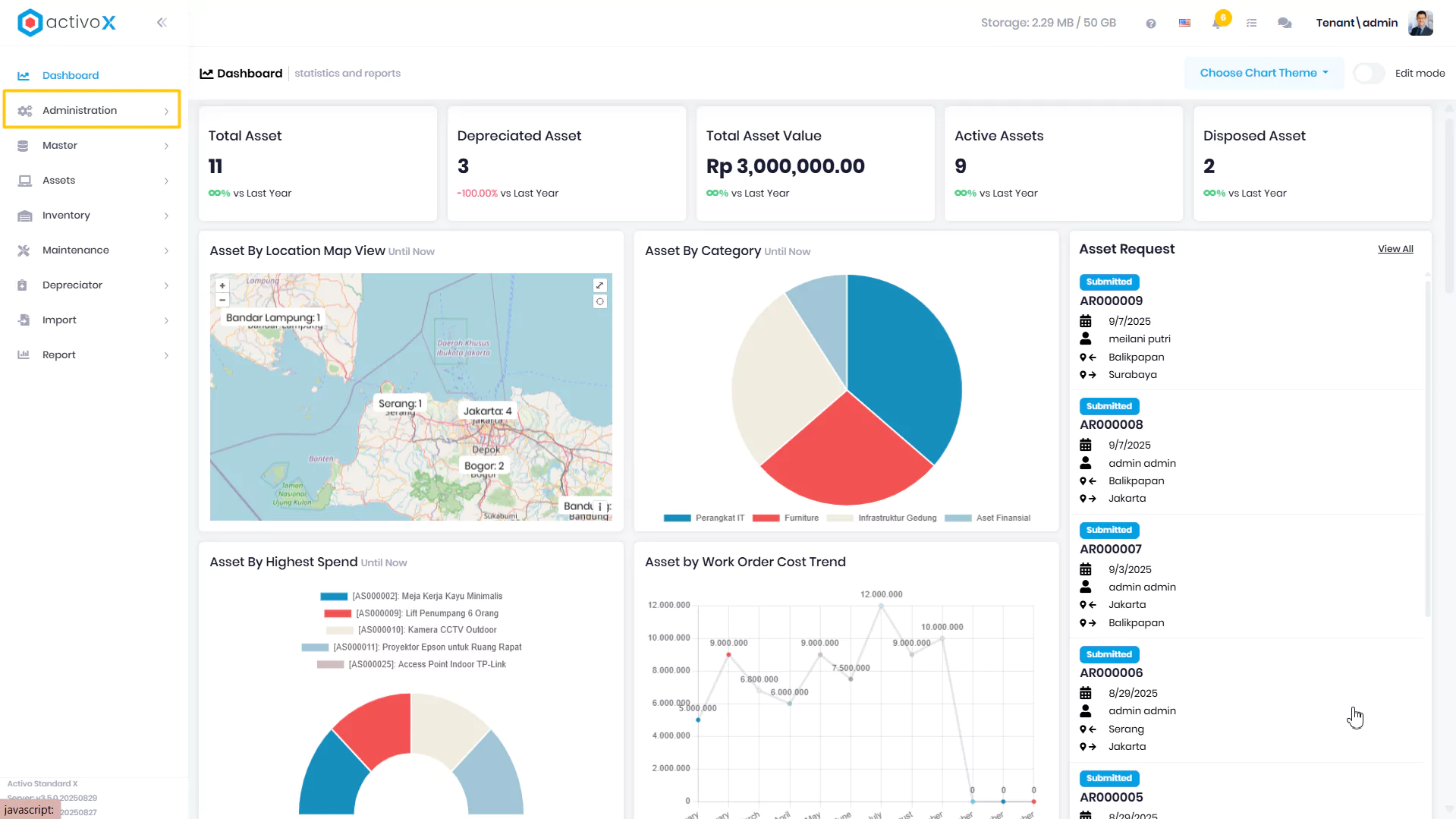The image size is (1456, 819).
Task: Zoom in on the location map
Action: (222, 286)
